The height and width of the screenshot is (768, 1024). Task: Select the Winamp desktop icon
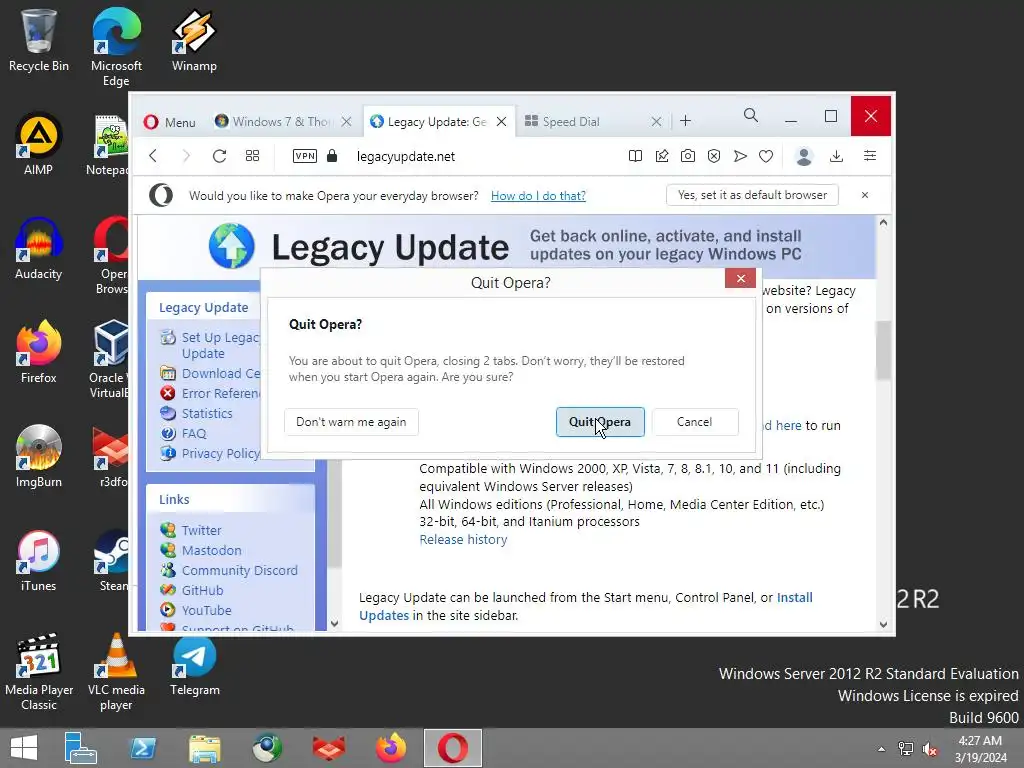click(x=194, y=40)
